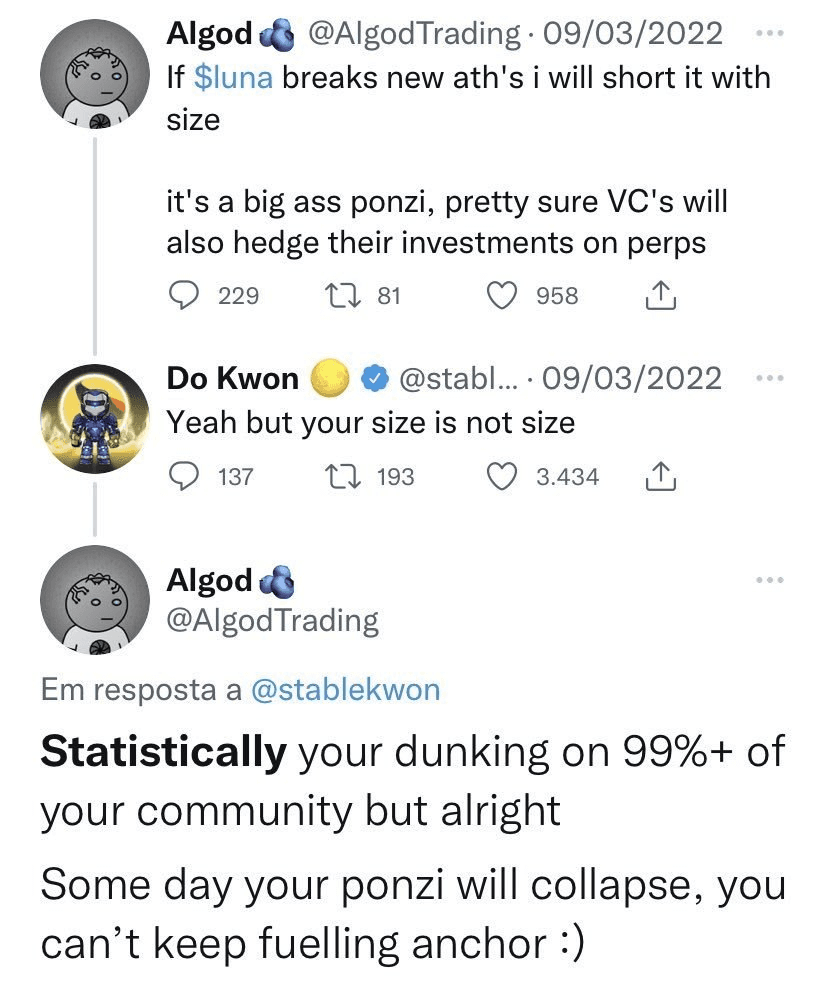
Task: Open Do Kwon's profile via display name
Action: tap(232, 378)
